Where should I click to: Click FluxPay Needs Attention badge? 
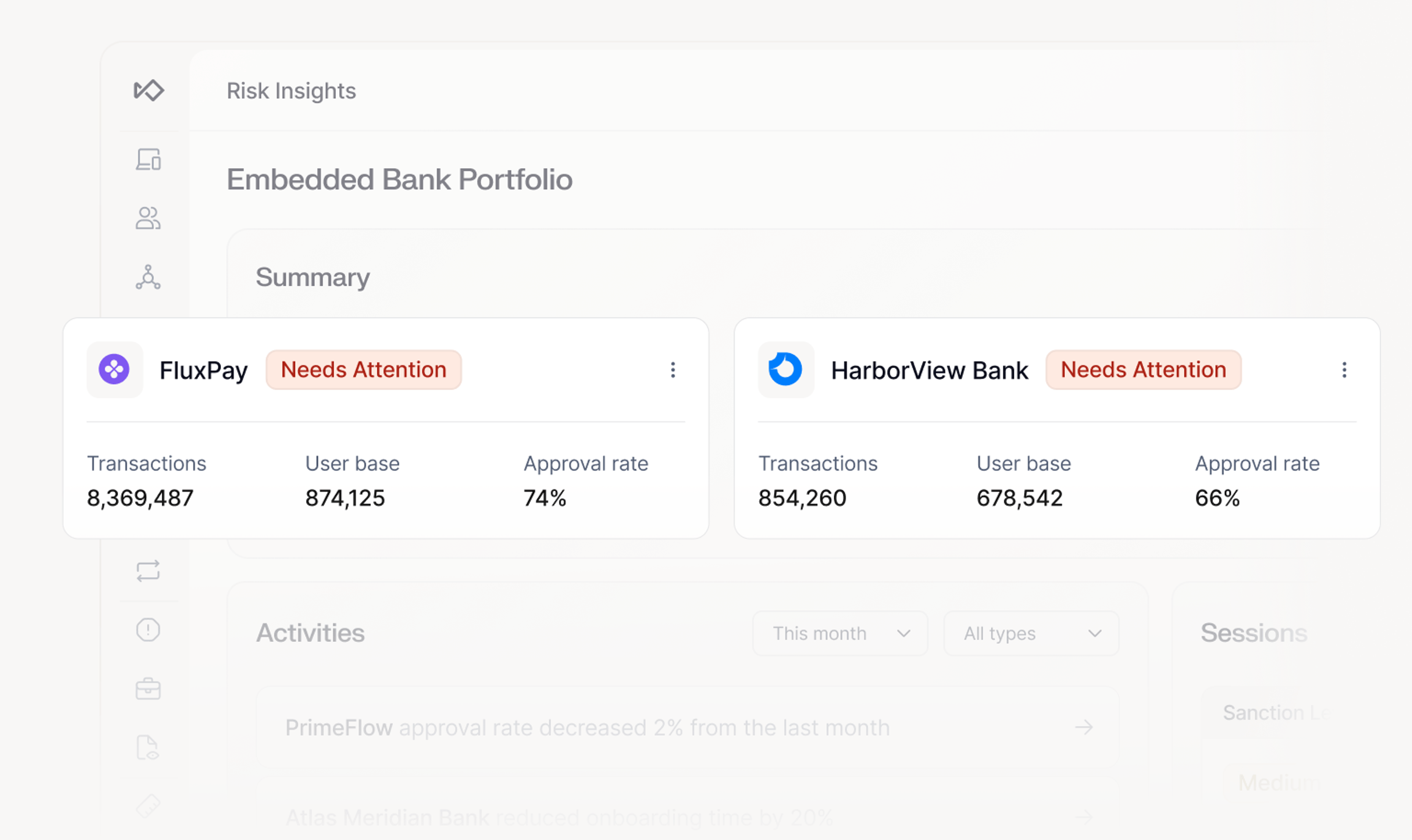point(363,370)
